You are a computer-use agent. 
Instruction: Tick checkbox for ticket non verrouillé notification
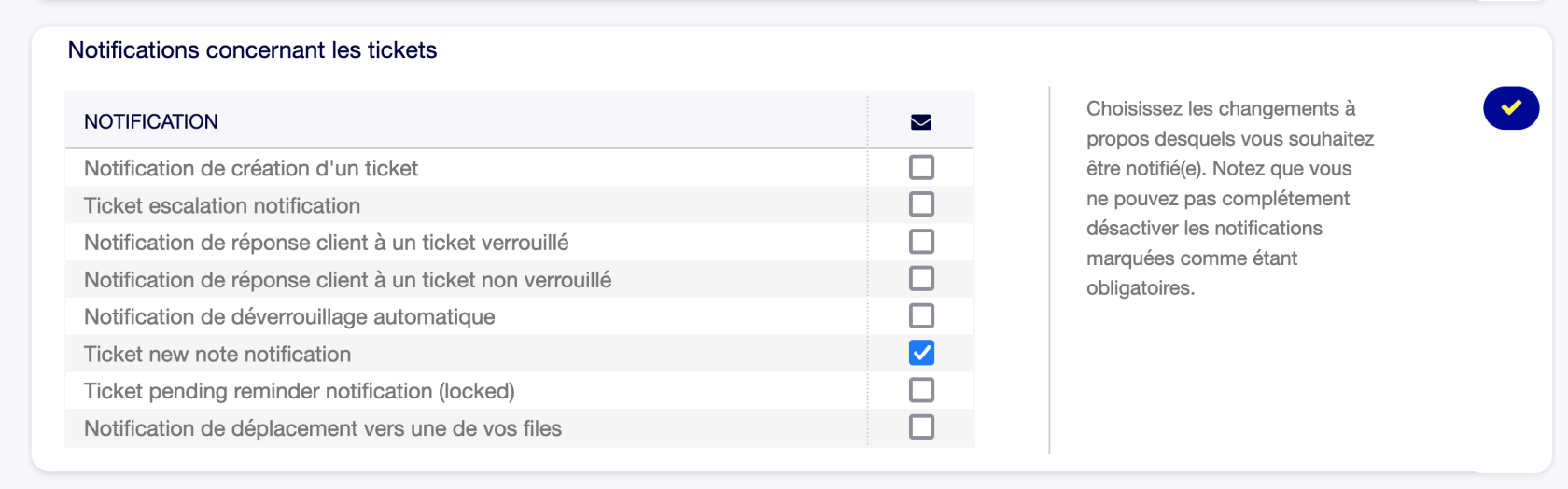pyautogui.click(x=921, y=279)
